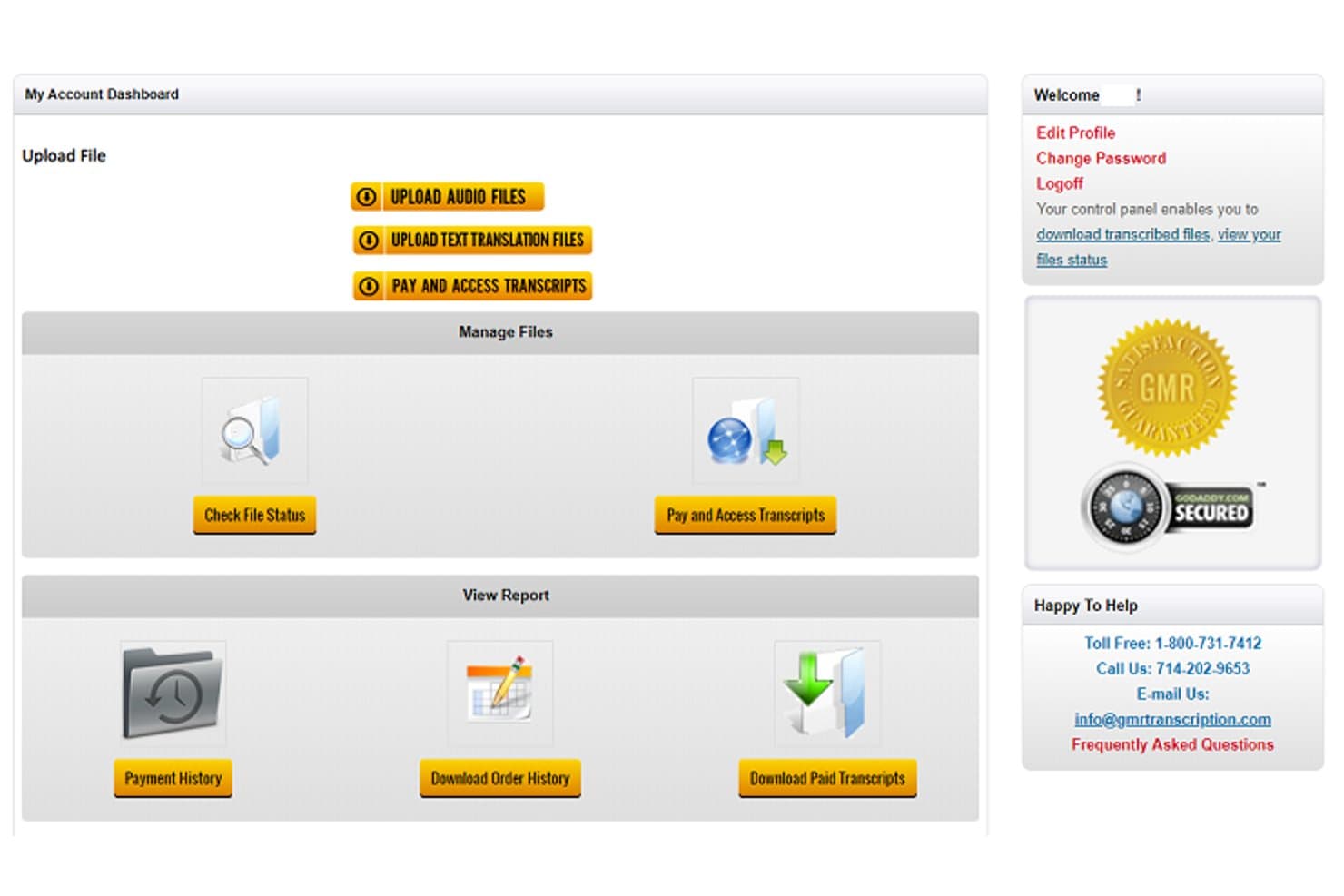Open Pay and Access Transcripts under Upload File
Image resolution: width=1344 pixels, height=896 pixels.
coord(472,286)
